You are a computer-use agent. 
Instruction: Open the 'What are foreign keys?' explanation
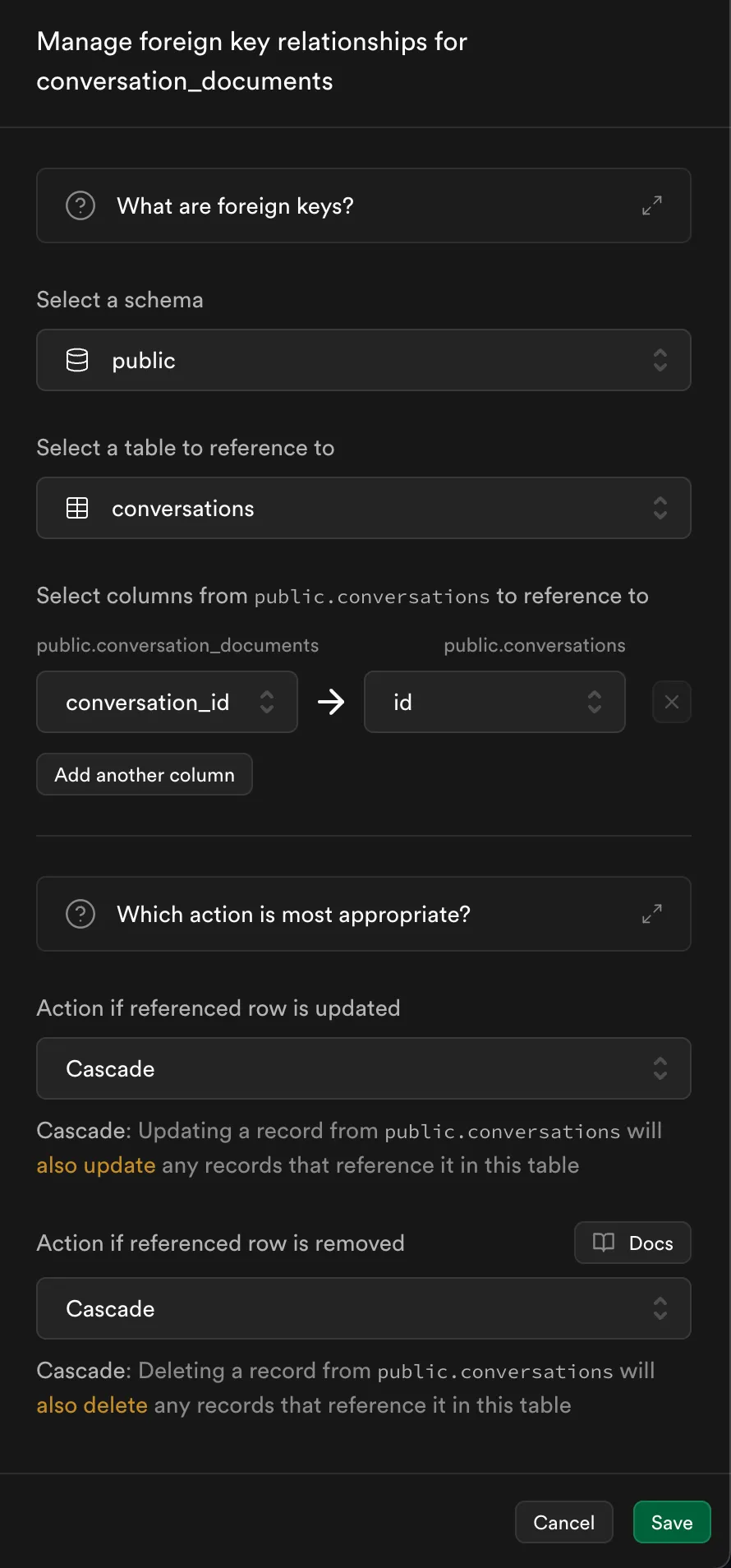(236, 205)
